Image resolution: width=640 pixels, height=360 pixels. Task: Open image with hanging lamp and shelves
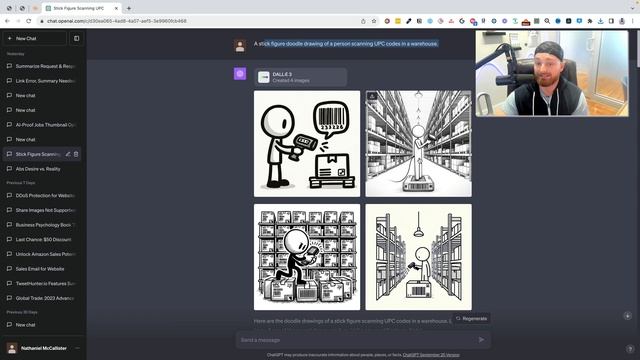click(x=418, y=257)
